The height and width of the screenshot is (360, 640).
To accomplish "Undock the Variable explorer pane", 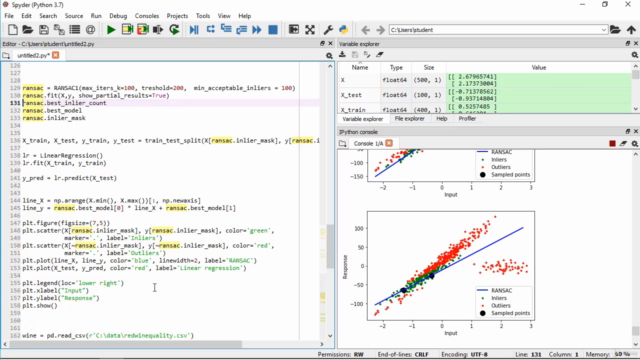I will [x=628, y=43].
